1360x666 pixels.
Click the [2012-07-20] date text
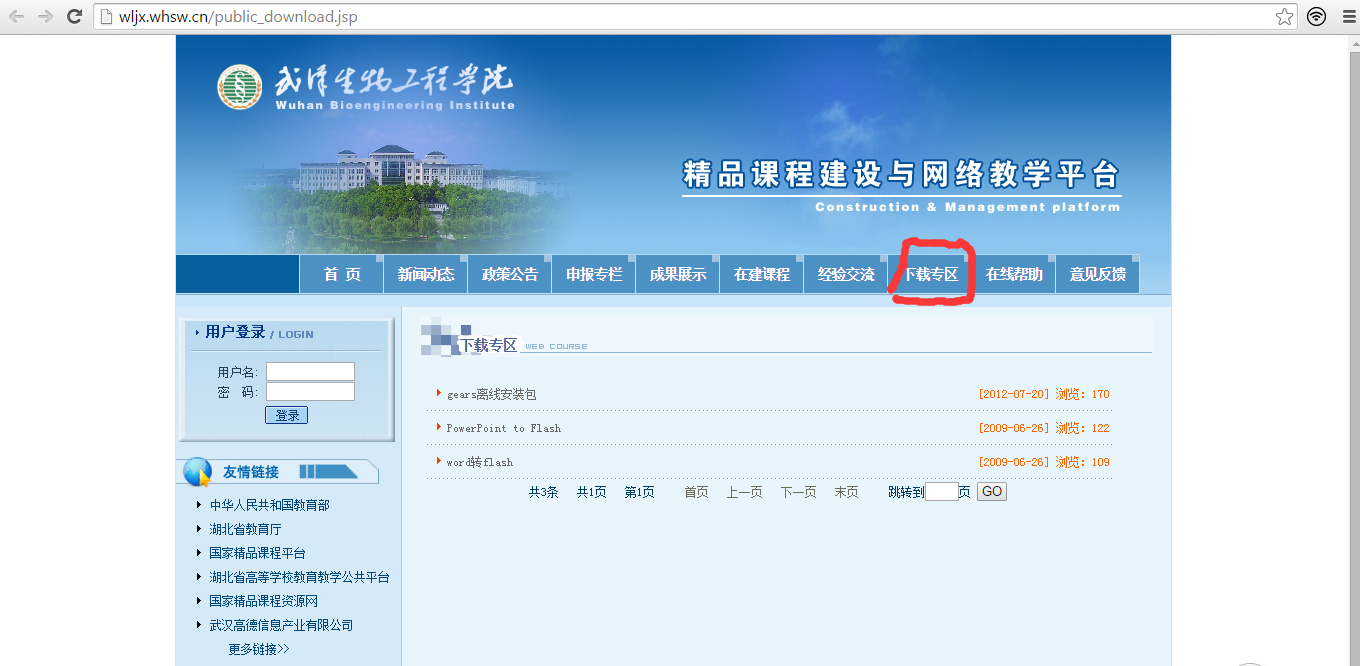pos(1014,394)
